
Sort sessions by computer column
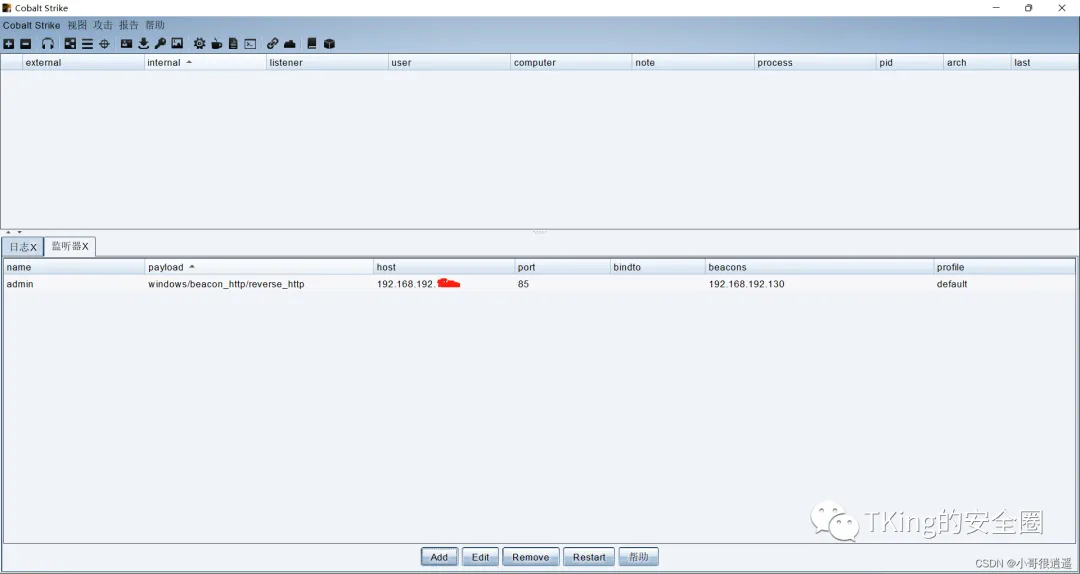pos(571,62)
